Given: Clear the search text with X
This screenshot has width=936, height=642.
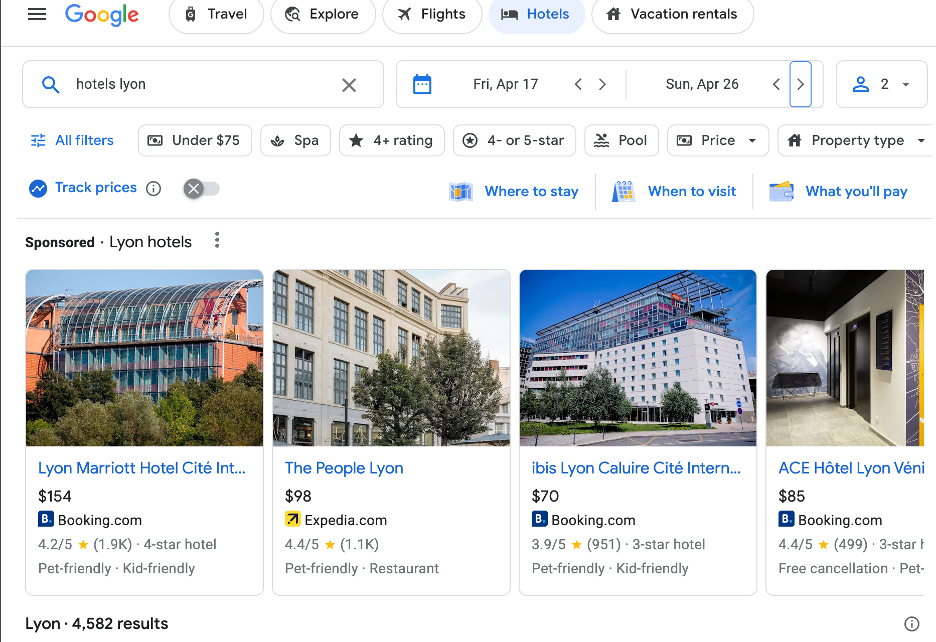Looking at the screenshot, I should pos(349,85).
